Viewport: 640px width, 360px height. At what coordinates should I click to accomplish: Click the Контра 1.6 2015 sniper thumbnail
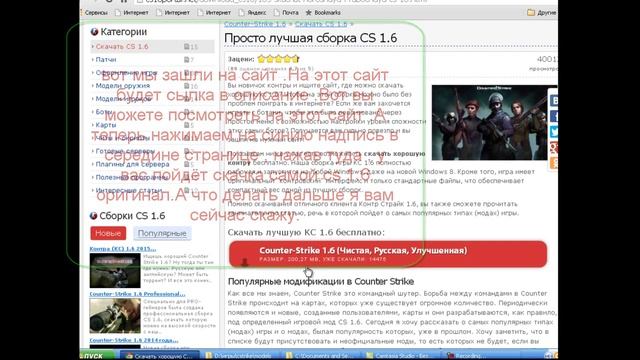[115, 270]
